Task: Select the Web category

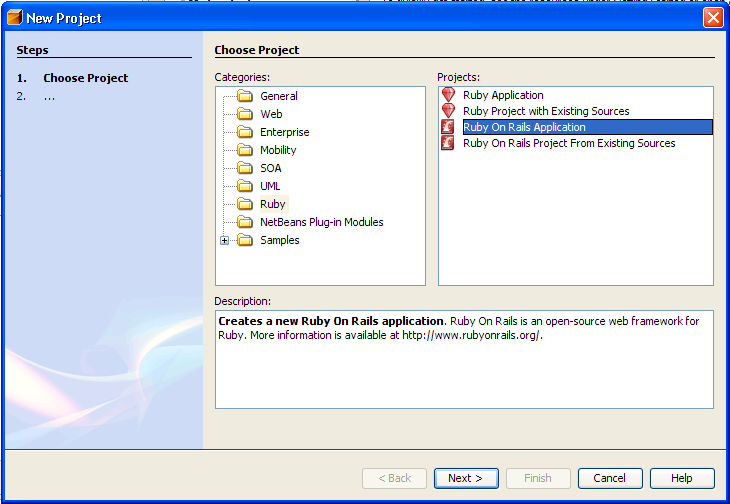Action: click(271, 114)
